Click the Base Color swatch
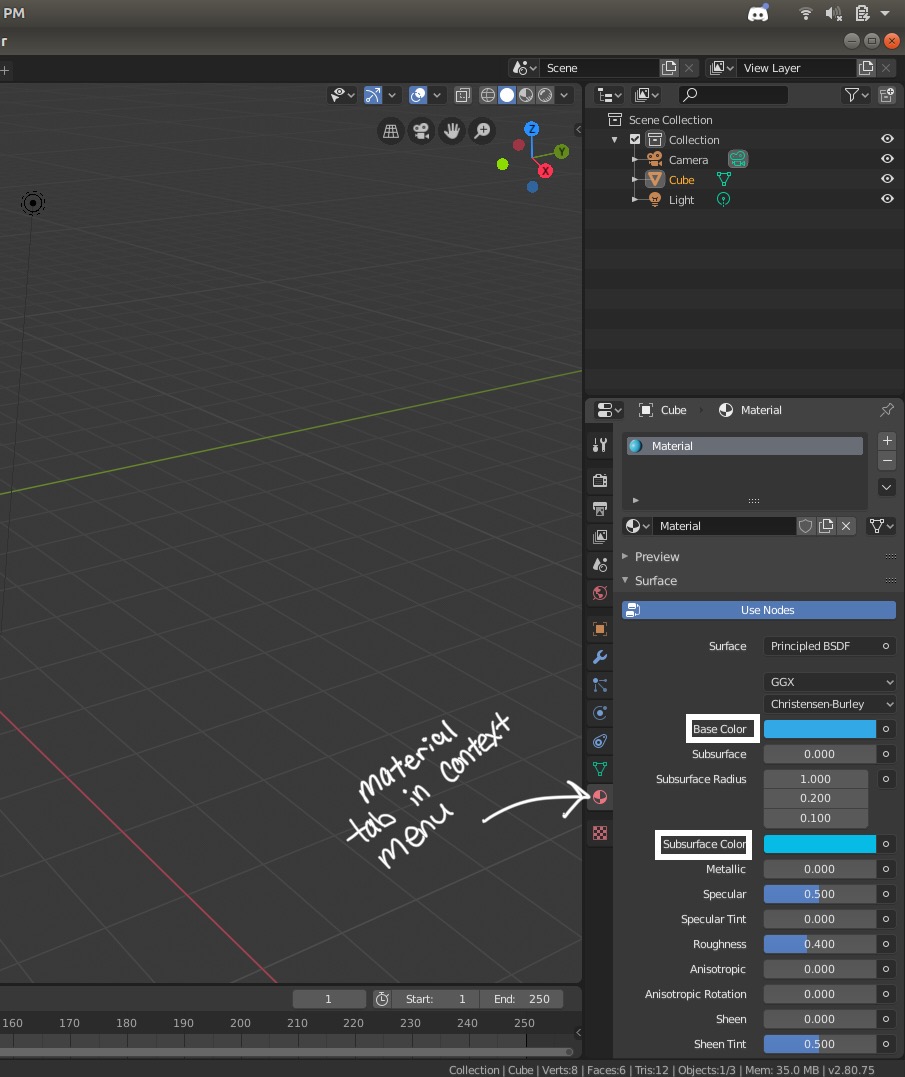Viewport: 905px width, 1077px height. coord(819,729)
